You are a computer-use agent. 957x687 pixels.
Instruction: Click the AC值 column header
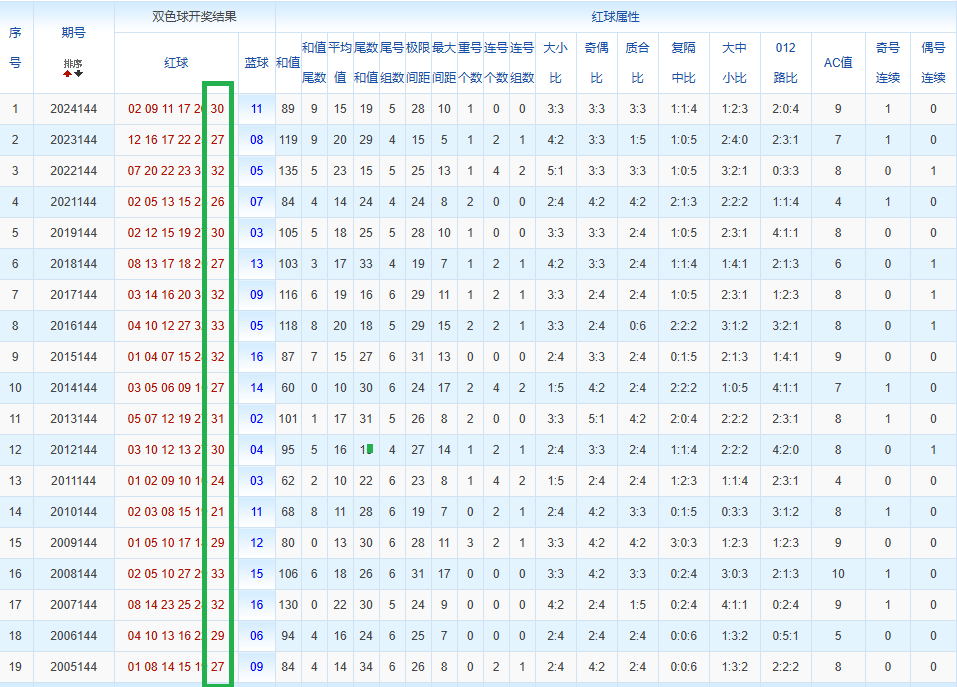838,63
